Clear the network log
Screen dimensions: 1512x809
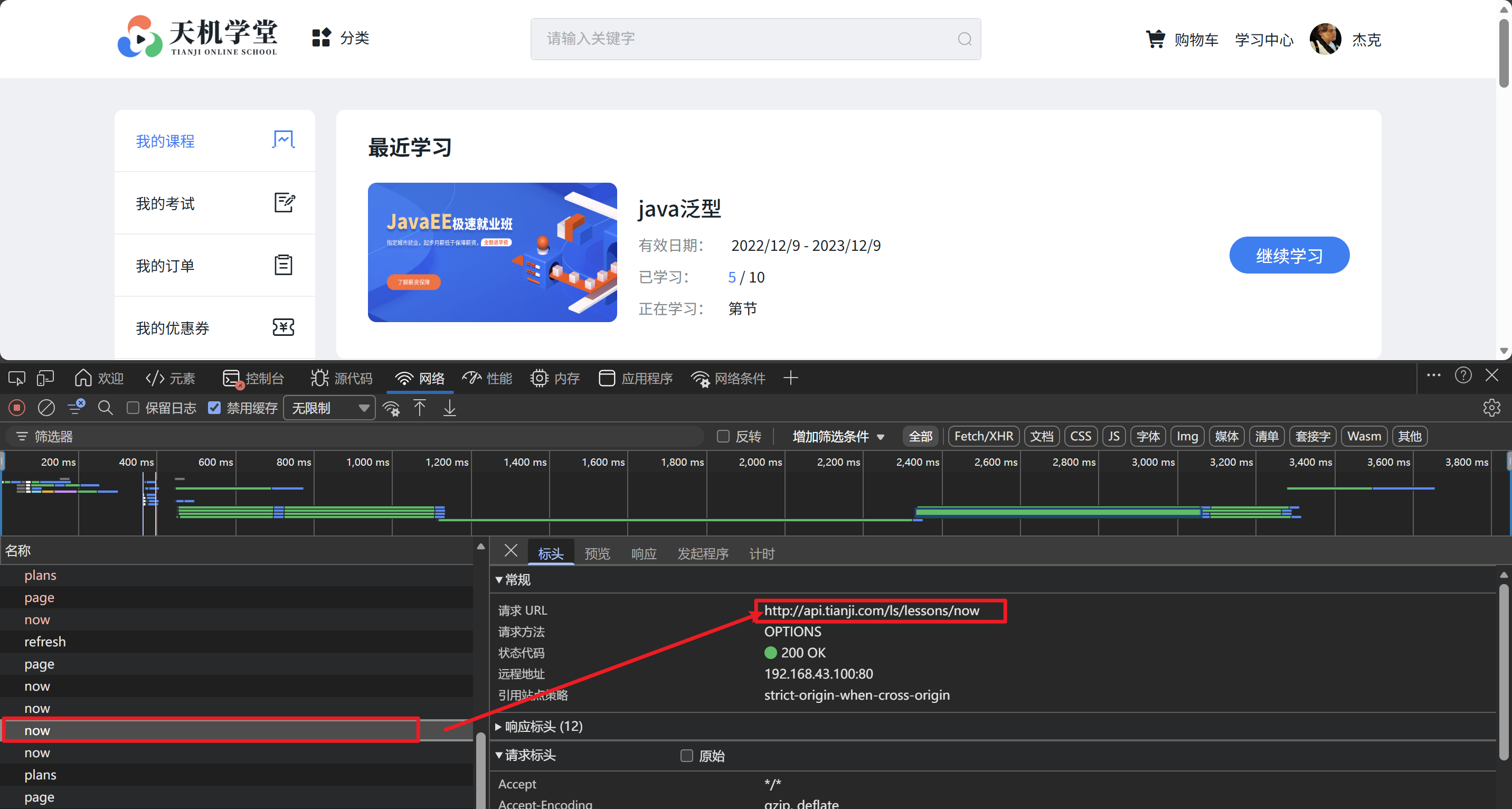tap(46, 408)
